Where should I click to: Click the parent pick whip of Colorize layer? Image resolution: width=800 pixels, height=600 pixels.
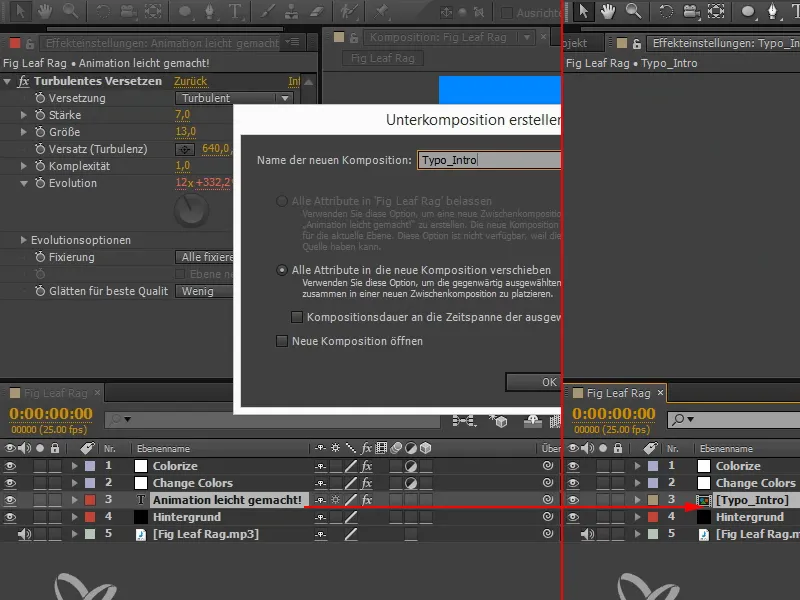[548, 465]
